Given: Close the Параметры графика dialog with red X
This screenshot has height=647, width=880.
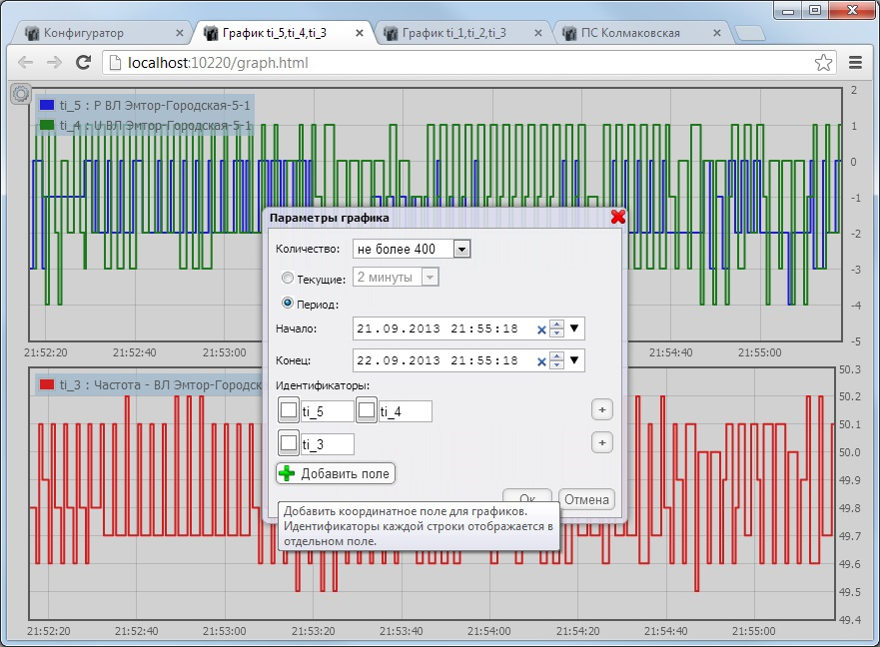Looking at the screenshot, I should coord(617,217).
